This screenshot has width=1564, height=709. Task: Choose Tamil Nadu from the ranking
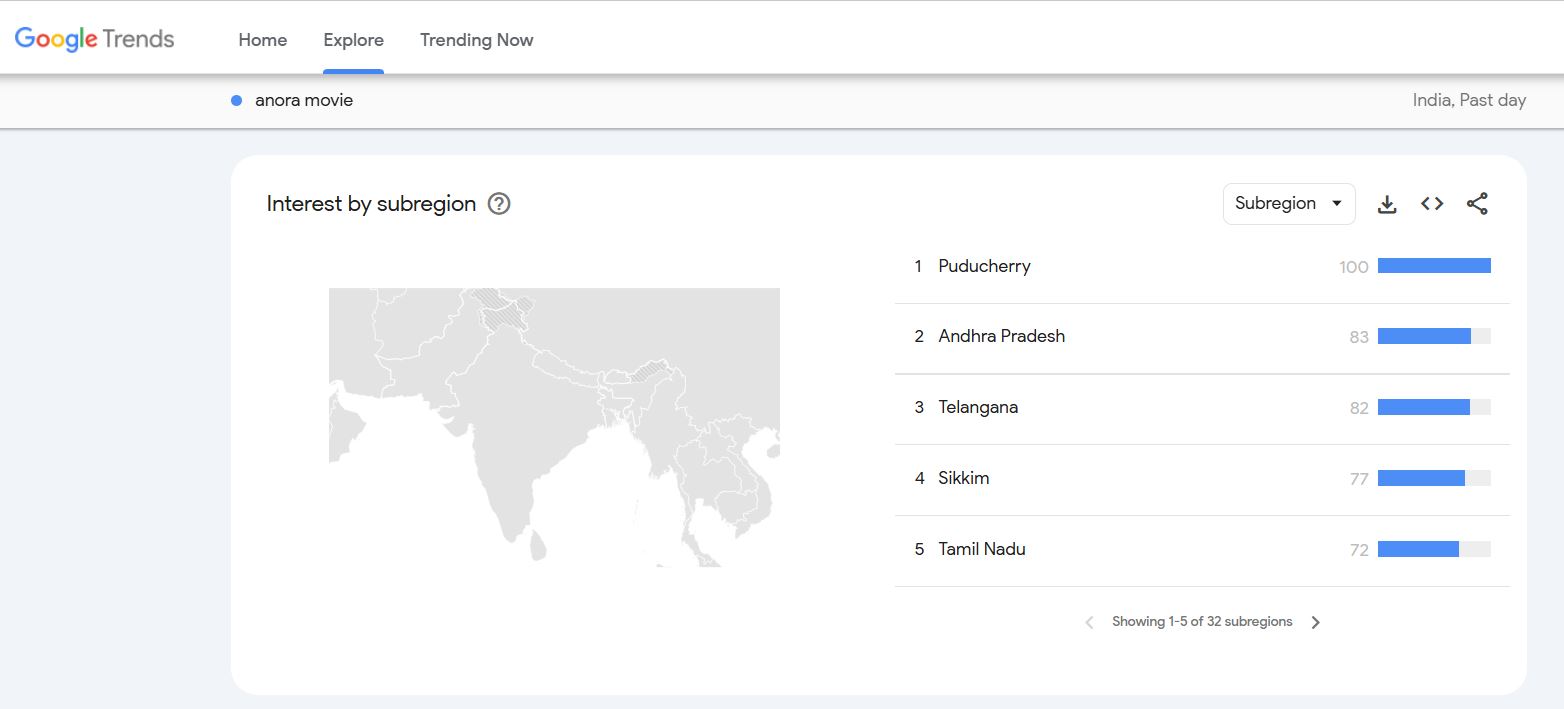coord(981,549)
